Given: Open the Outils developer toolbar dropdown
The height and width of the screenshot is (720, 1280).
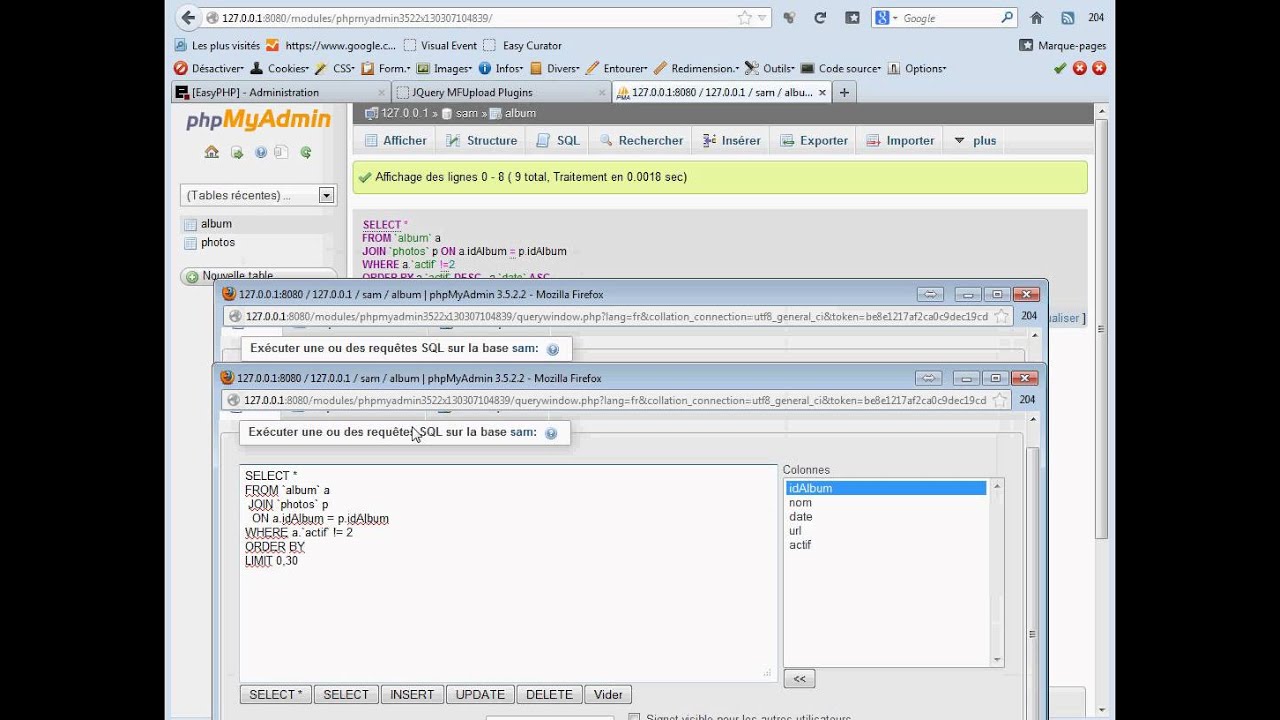Looking at the screenshot, I should [770, 68].
